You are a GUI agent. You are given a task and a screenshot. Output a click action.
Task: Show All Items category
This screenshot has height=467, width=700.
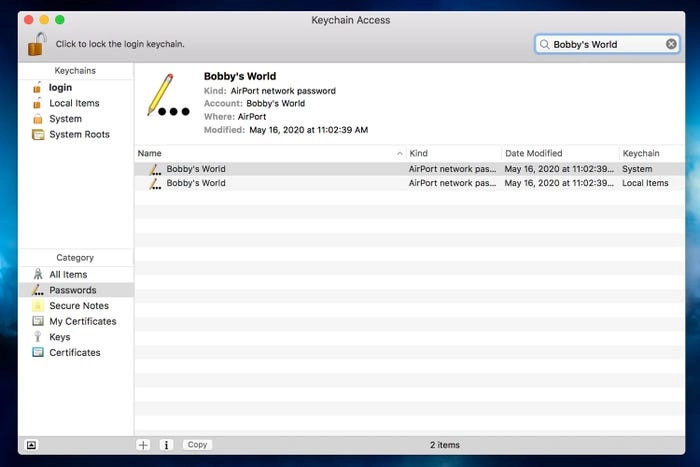(68, 274)
